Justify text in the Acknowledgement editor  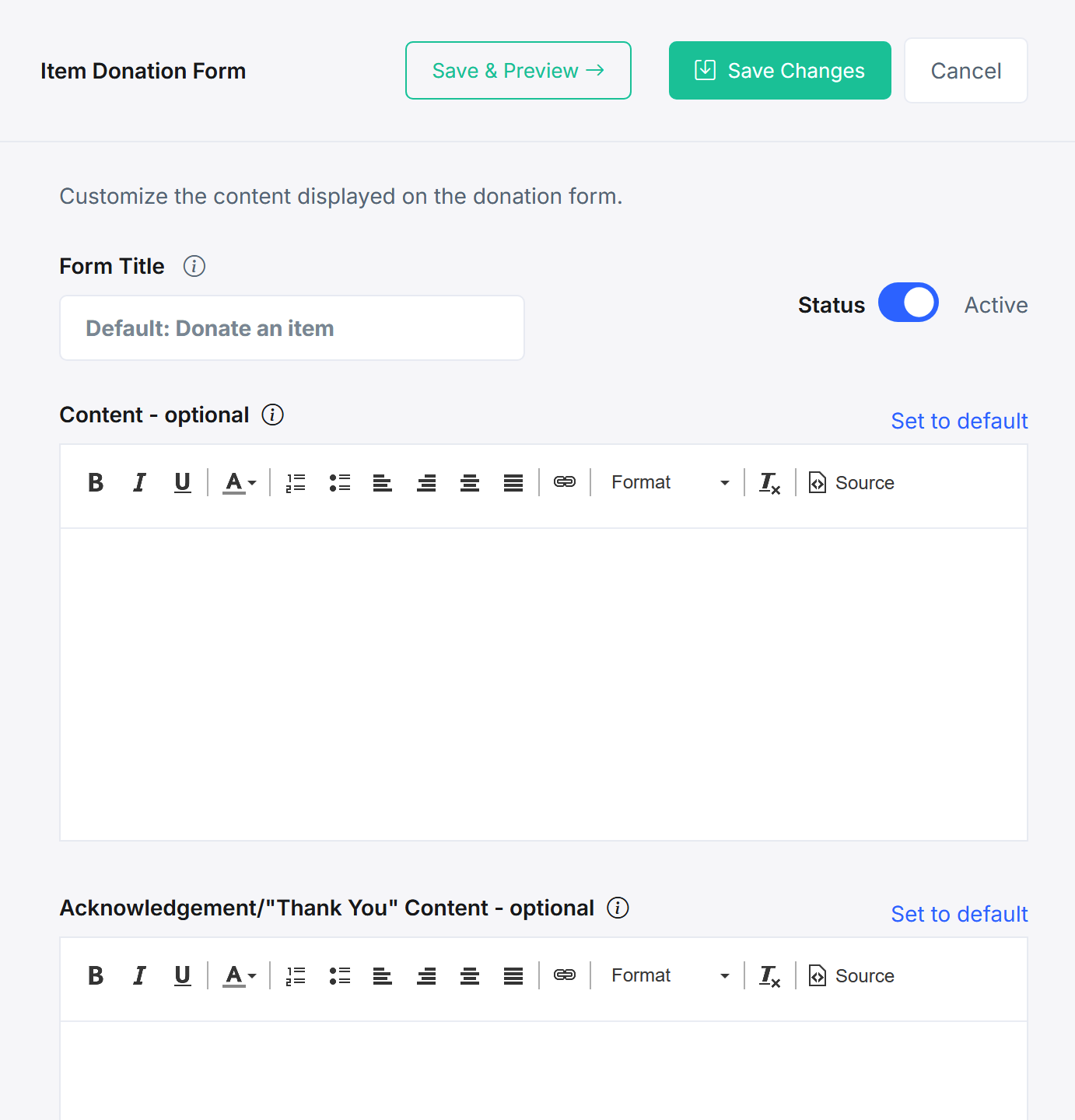point(513,976)
